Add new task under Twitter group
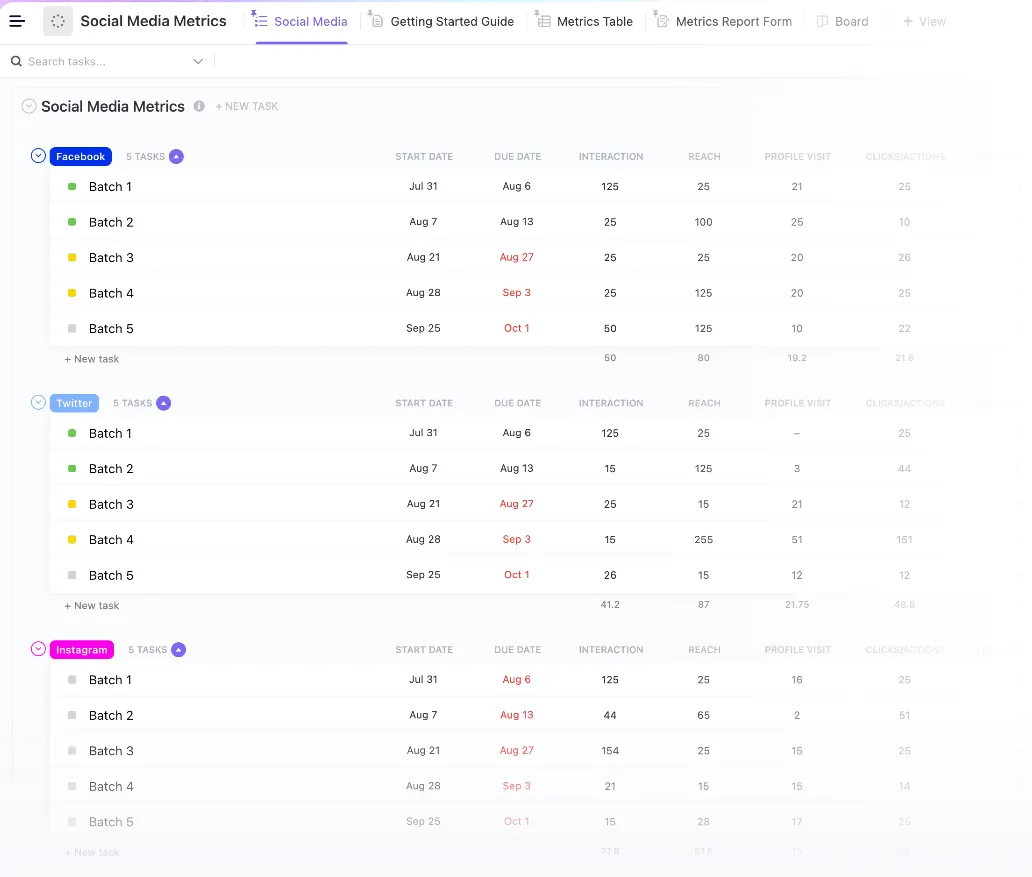This screenshot has height=877, width=1032. 91,605
